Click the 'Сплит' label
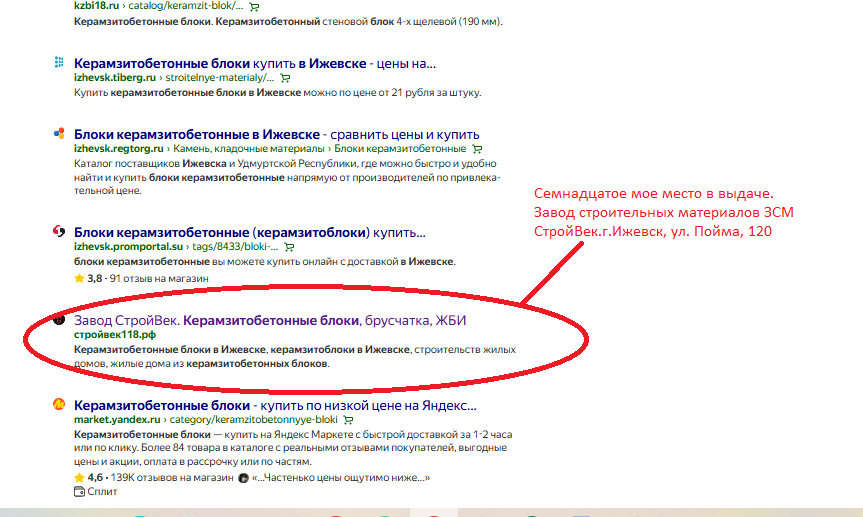The height and width of the screenshot is (517, 863). coord(102,492)
